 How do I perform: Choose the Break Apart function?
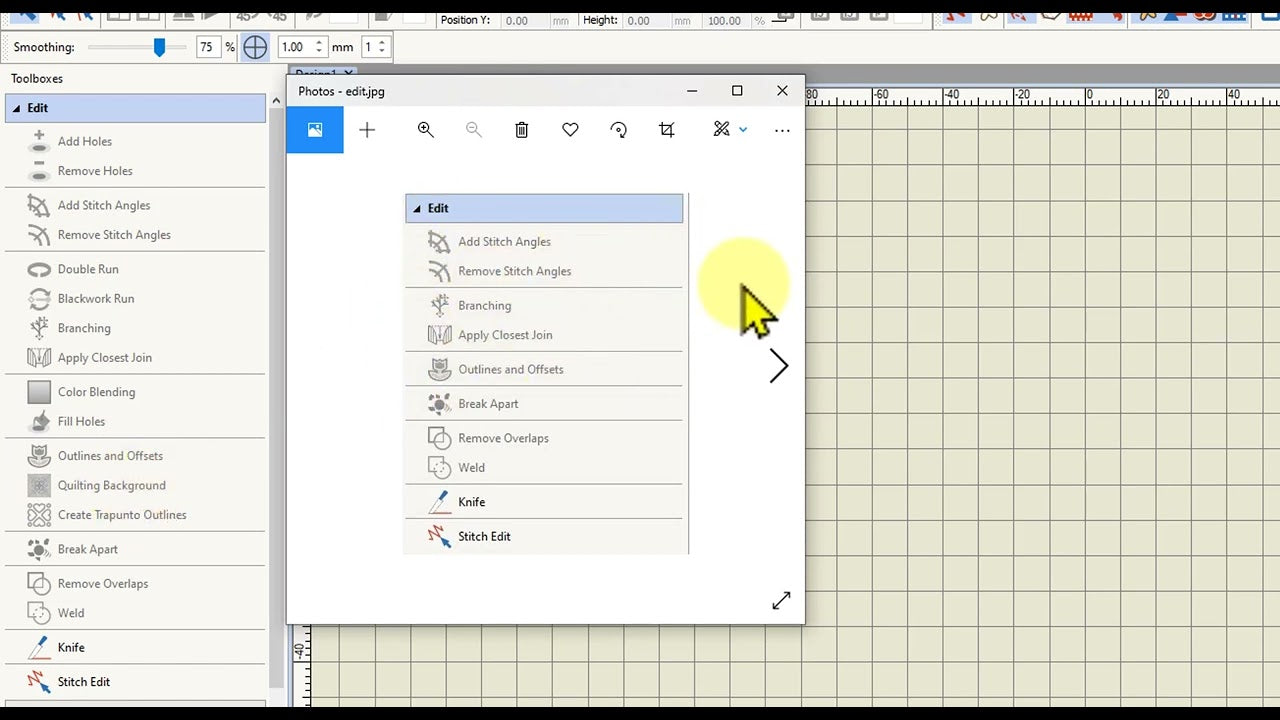coord(87,548)
